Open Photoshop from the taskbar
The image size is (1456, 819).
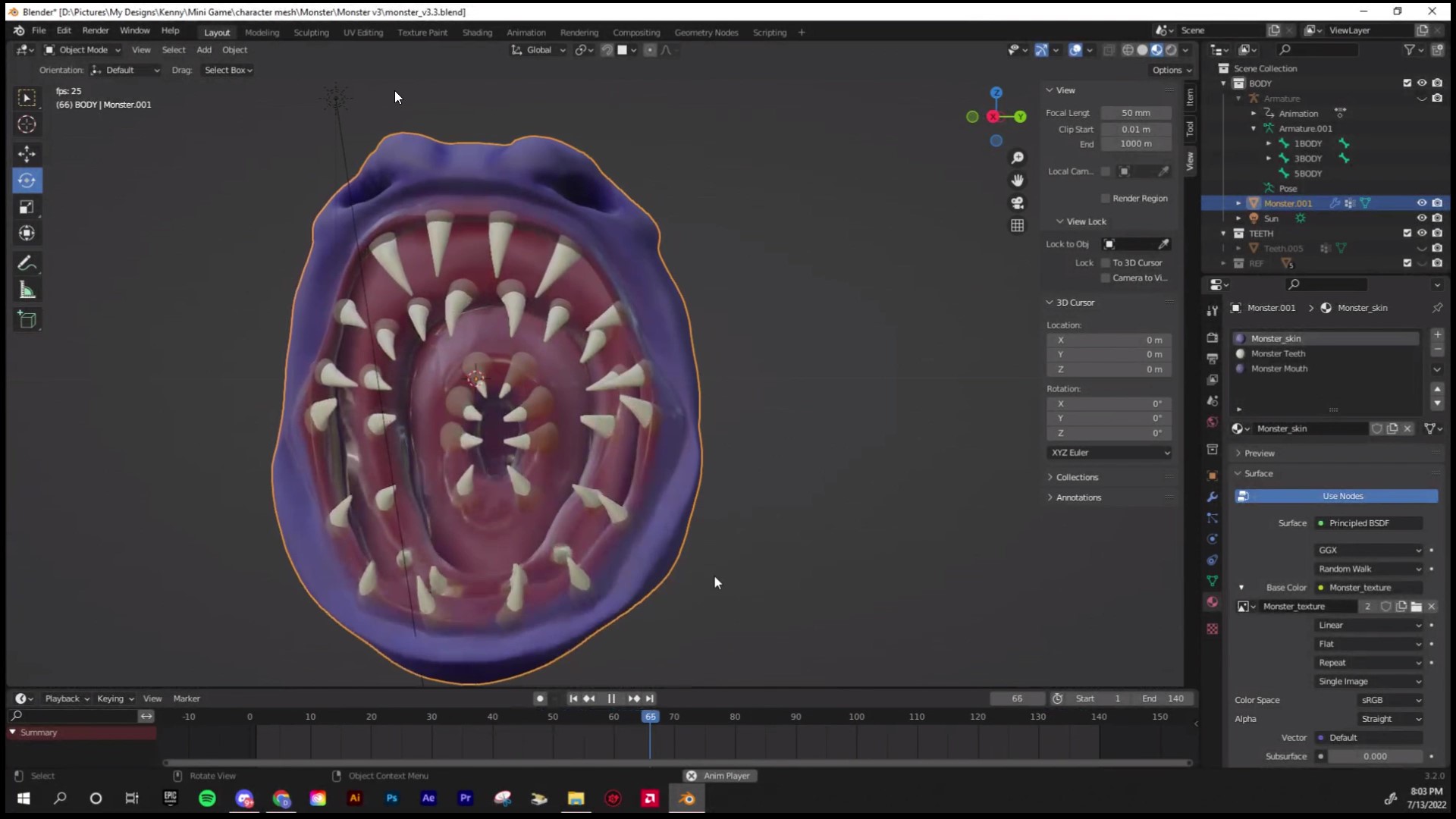point(392,799)
